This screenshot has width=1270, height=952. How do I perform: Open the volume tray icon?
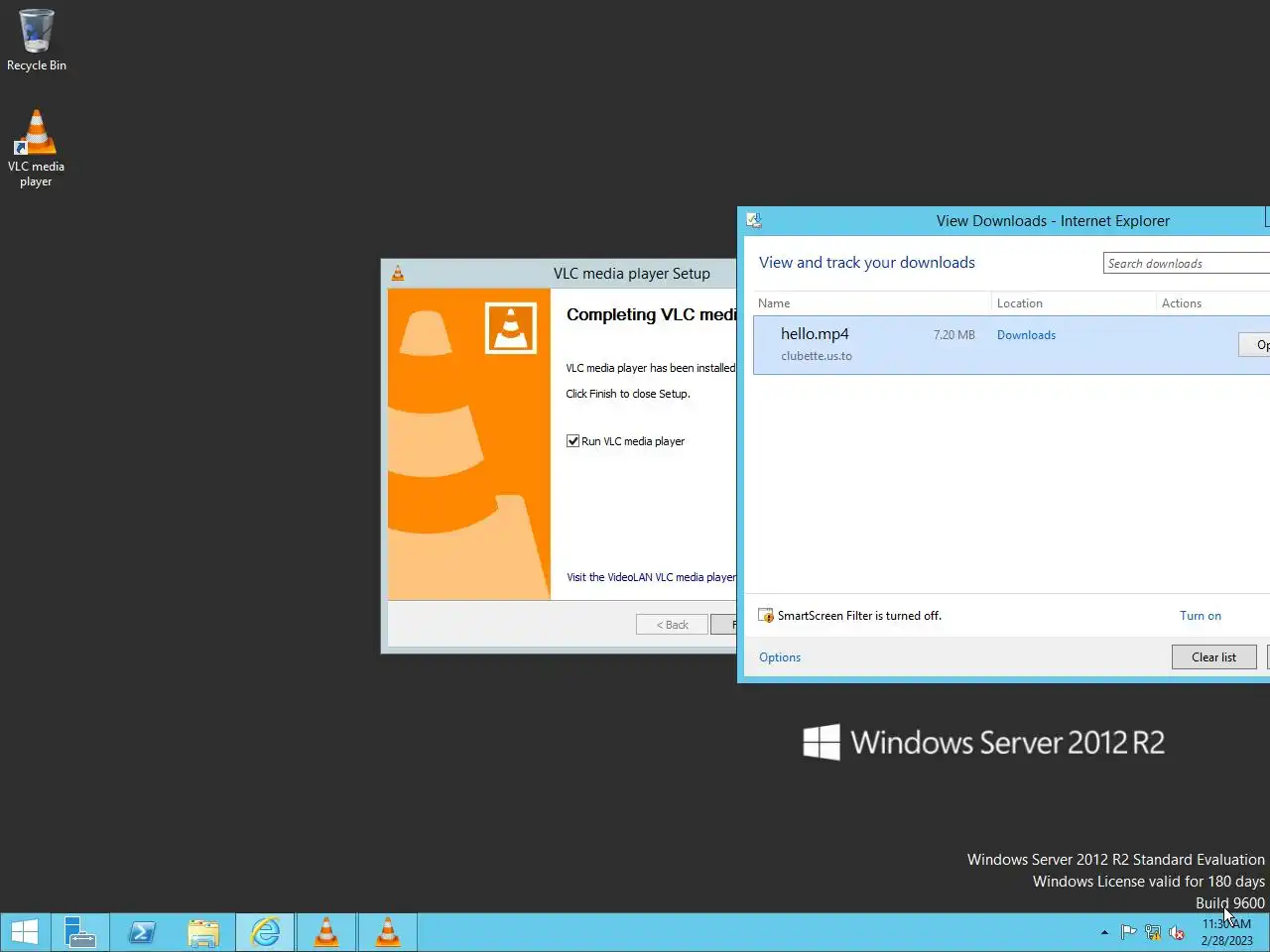[x=1177, y=932]
